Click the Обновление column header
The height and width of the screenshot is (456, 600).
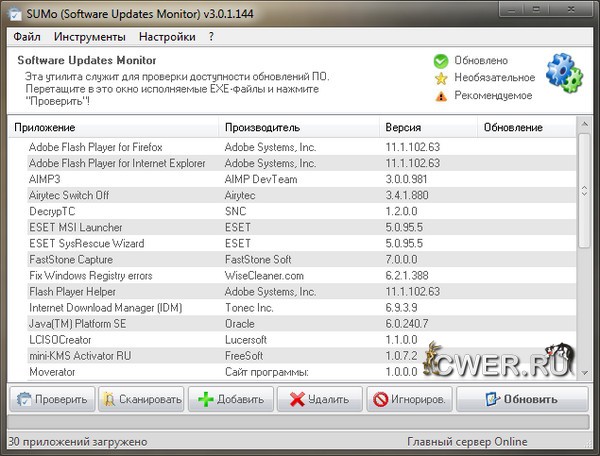(x=525, y=128)
